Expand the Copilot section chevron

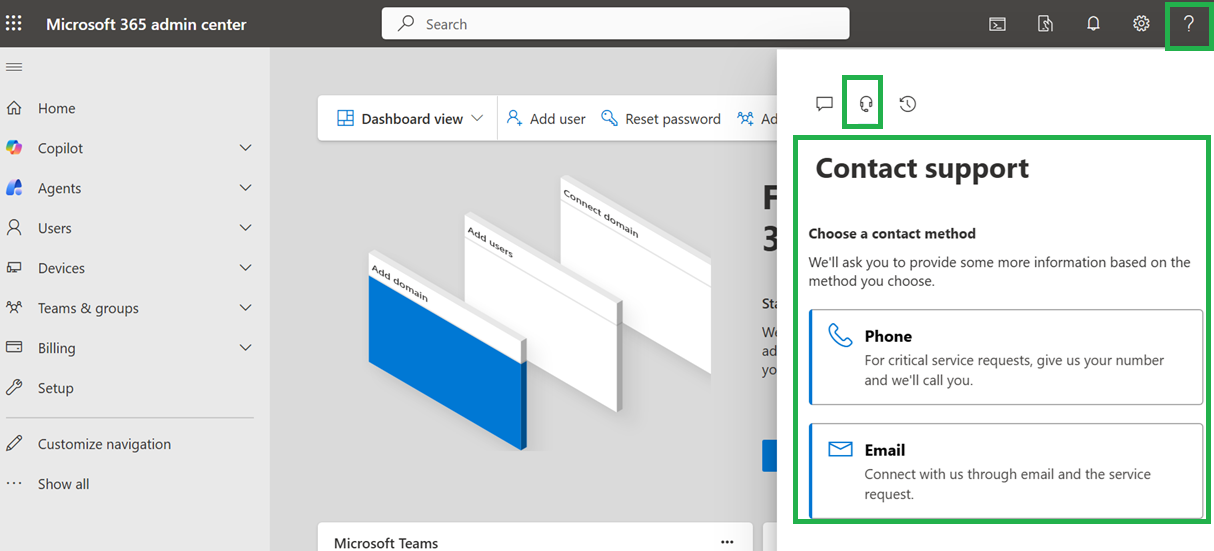[246, 148]
